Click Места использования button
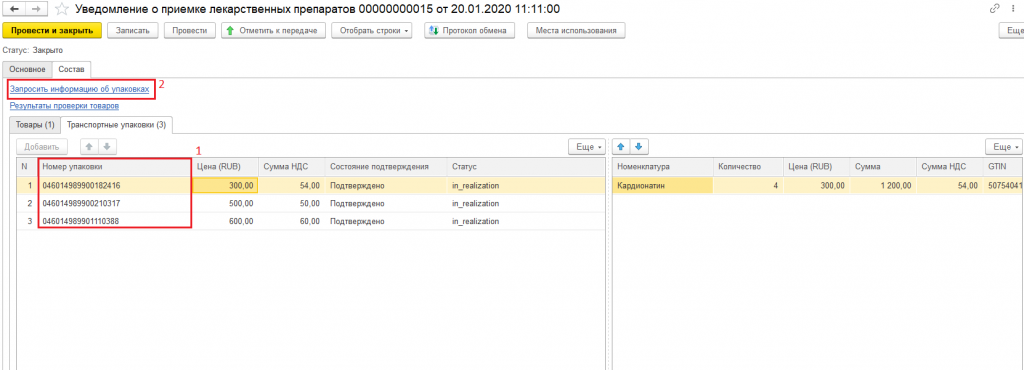 [x=576, y=31]
